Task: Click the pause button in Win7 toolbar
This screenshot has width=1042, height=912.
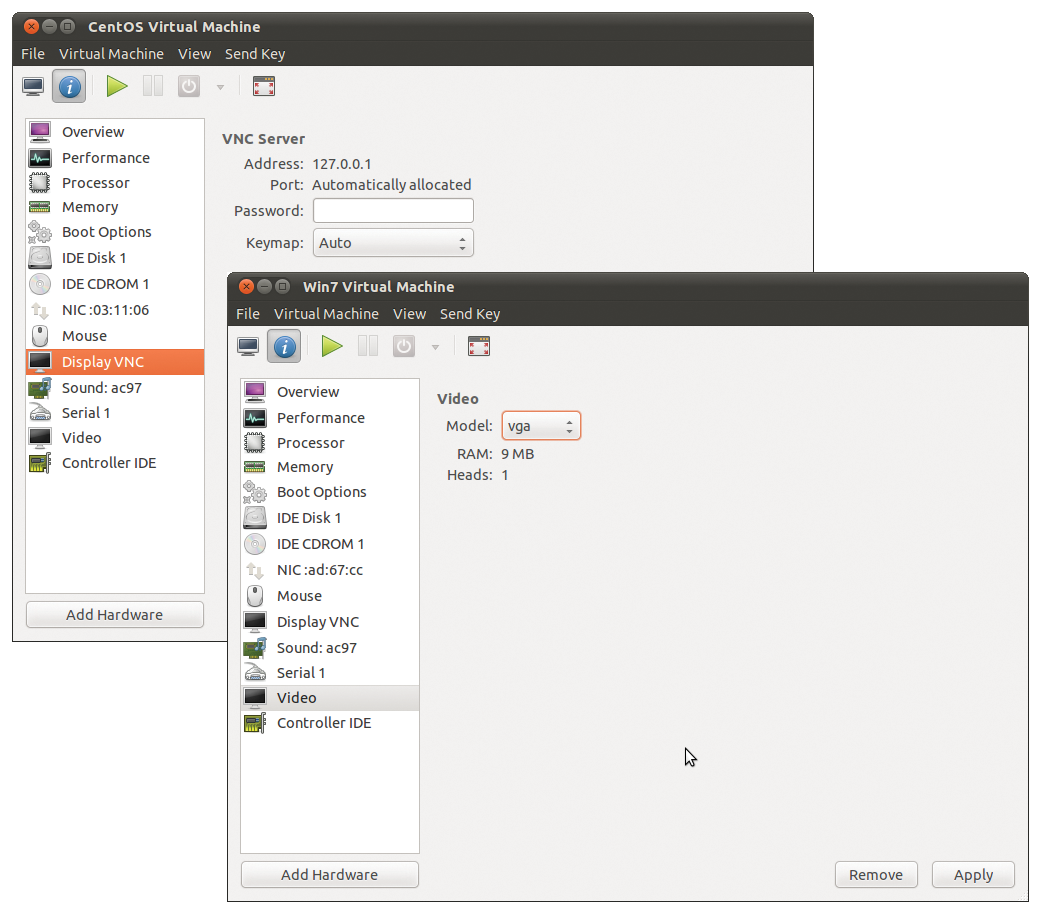Action: [368, 346]
